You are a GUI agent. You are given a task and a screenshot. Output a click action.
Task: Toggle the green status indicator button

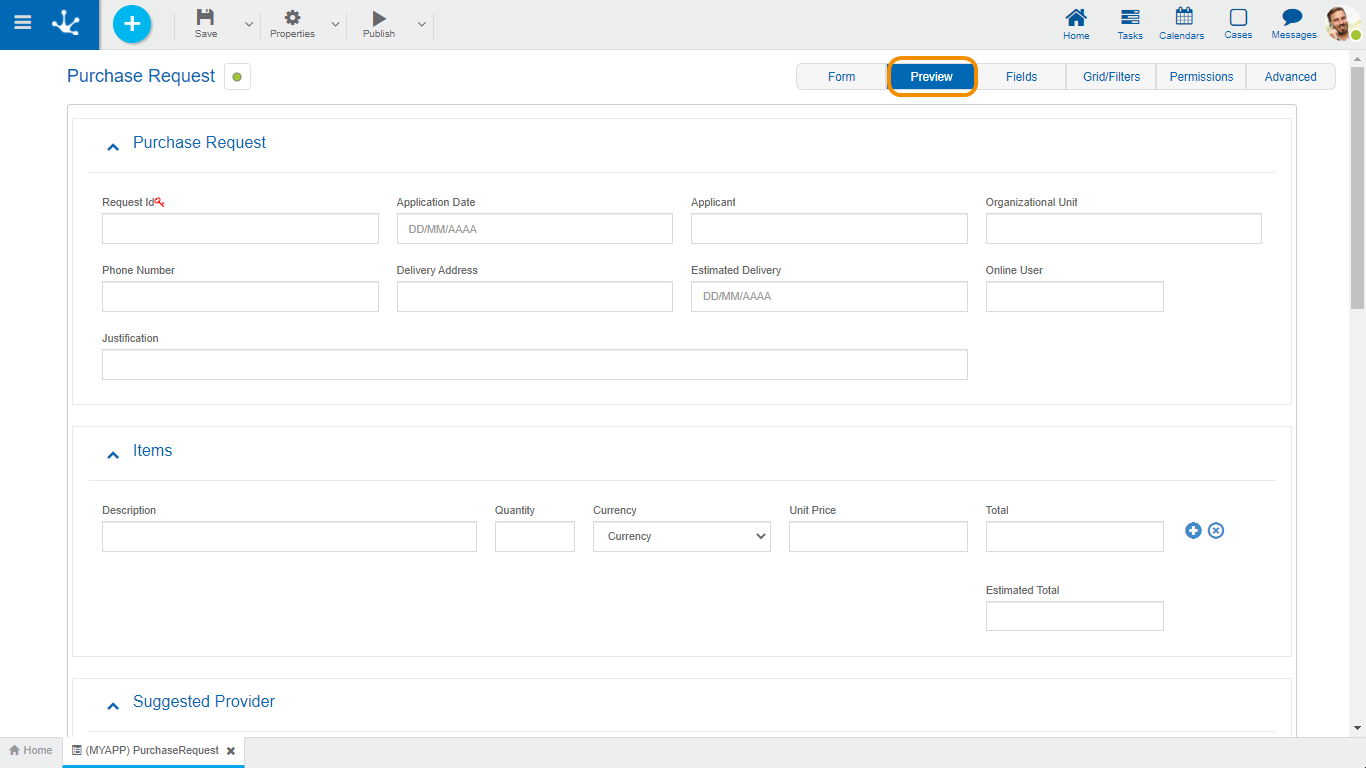coord(237,77)
